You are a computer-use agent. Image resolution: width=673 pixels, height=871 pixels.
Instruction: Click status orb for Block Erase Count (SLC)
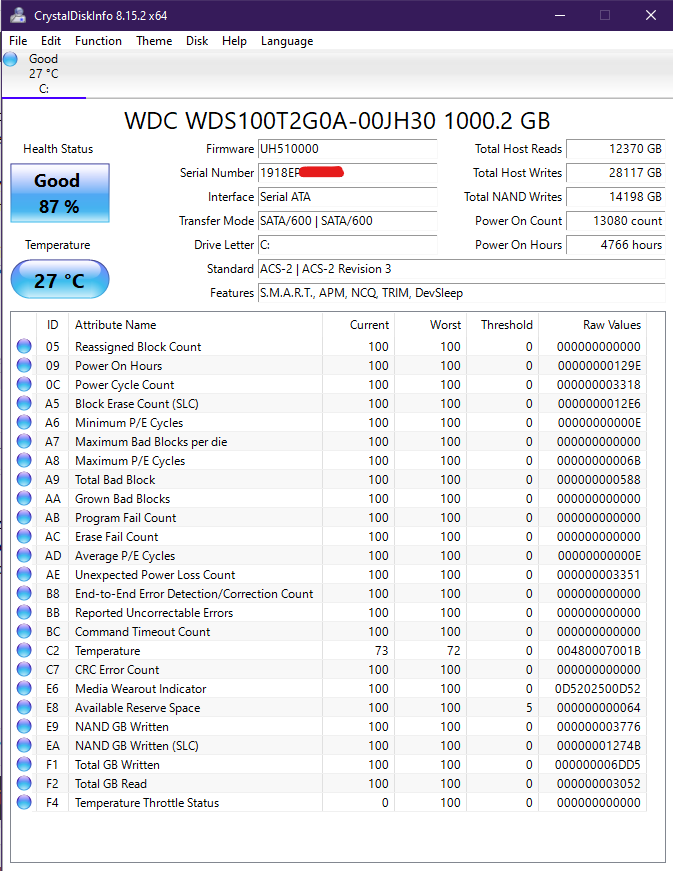[24, 403]
